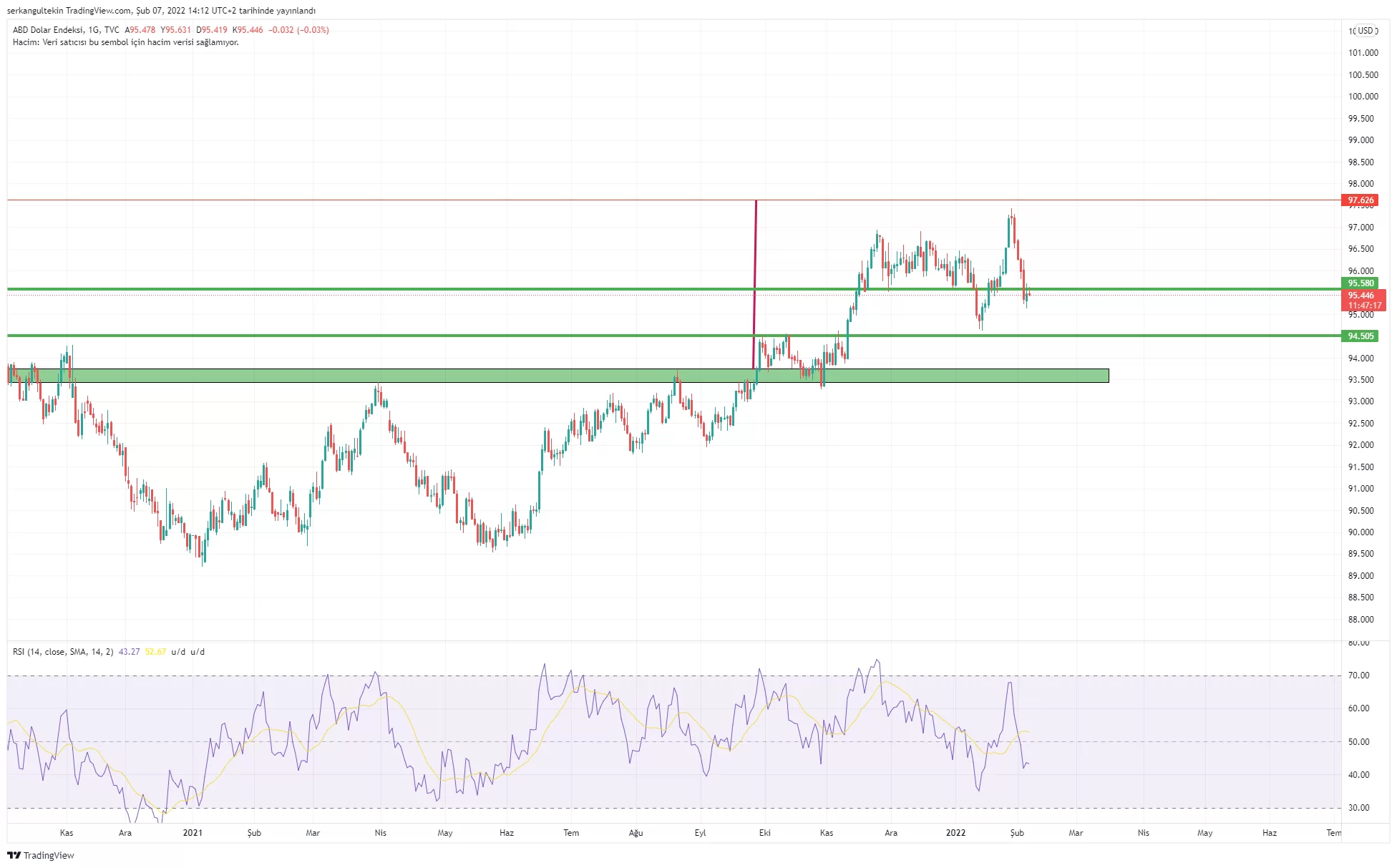Click the ABD Dolar Endeksi symbol title

pyautogui.click(x=48, y=30)
